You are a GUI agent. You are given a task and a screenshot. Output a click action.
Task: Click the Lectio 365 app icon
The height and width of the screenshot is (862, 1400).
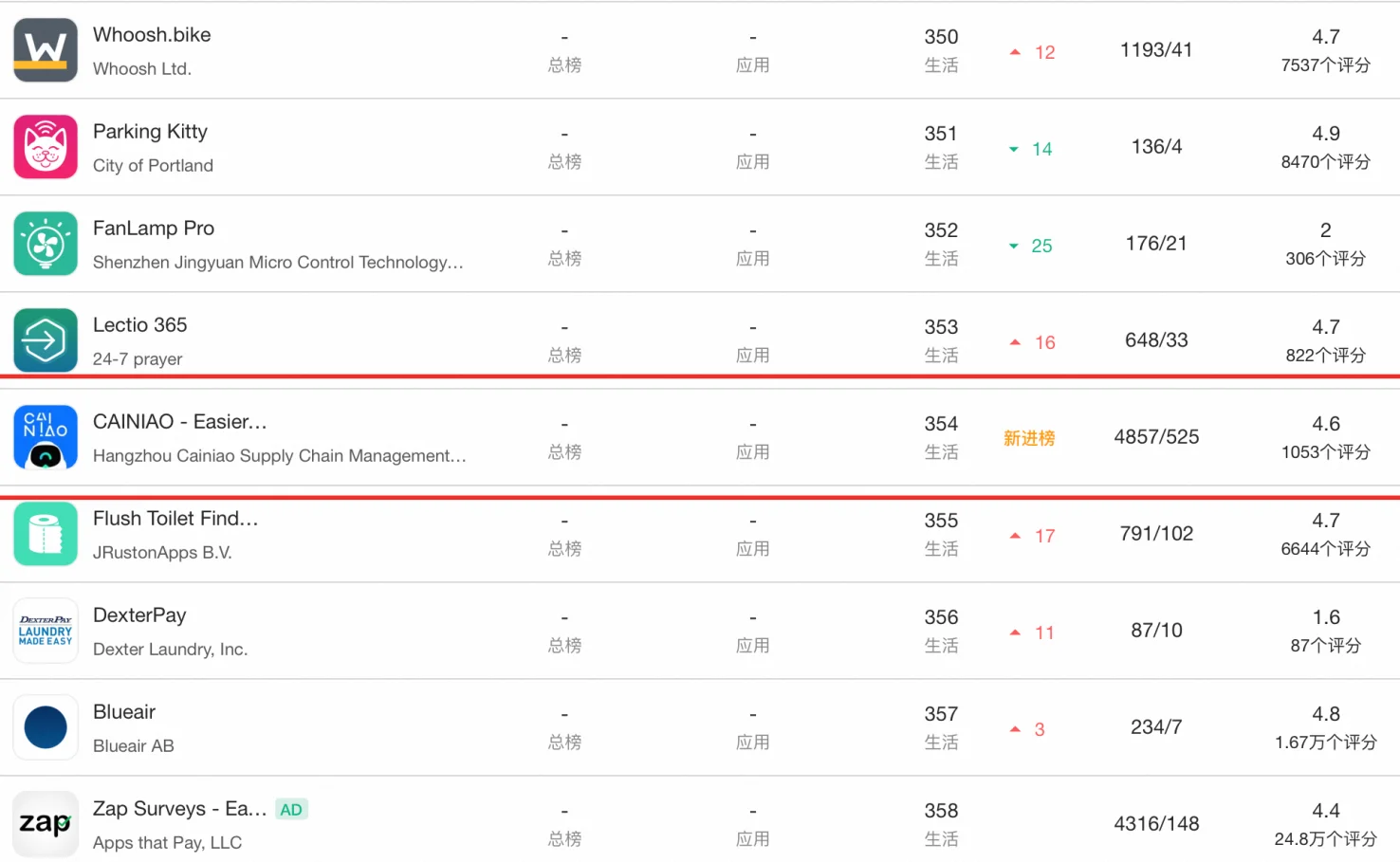pyautogui.click(x=46, y=340)
